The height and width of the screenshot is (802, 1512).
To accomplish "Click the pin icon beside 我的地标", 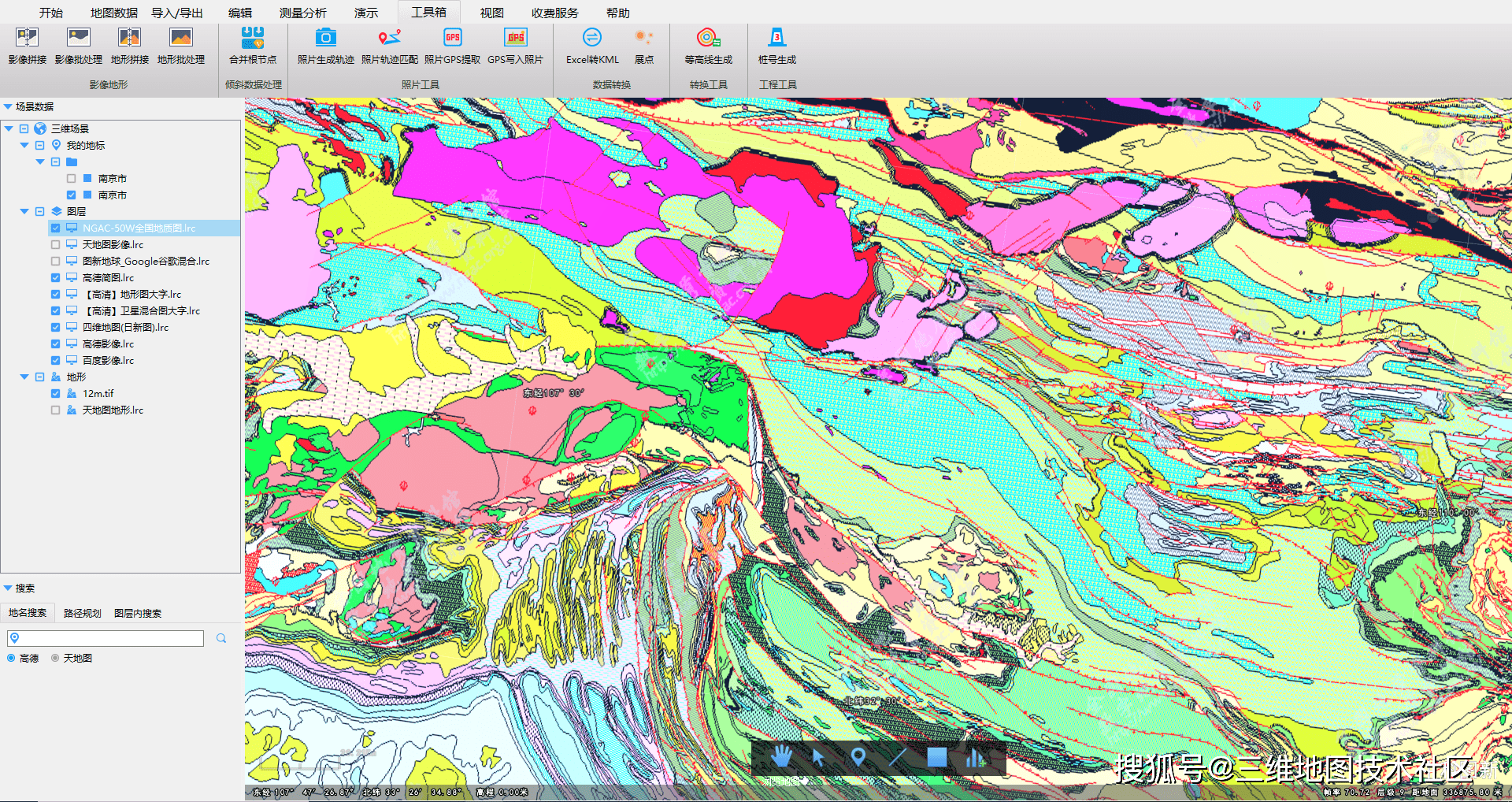I will pyautogui.click(x=56, y=145).
